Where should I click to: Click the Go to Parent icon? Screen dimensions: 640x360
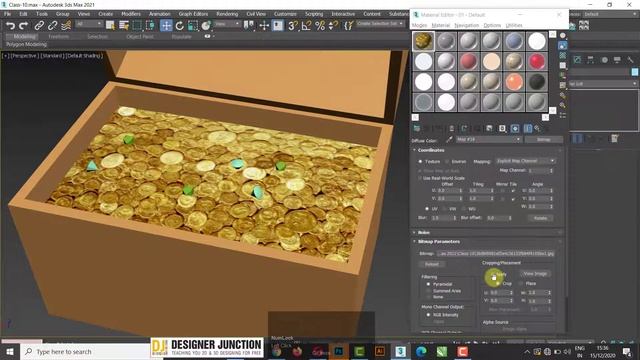click(538, 129)
